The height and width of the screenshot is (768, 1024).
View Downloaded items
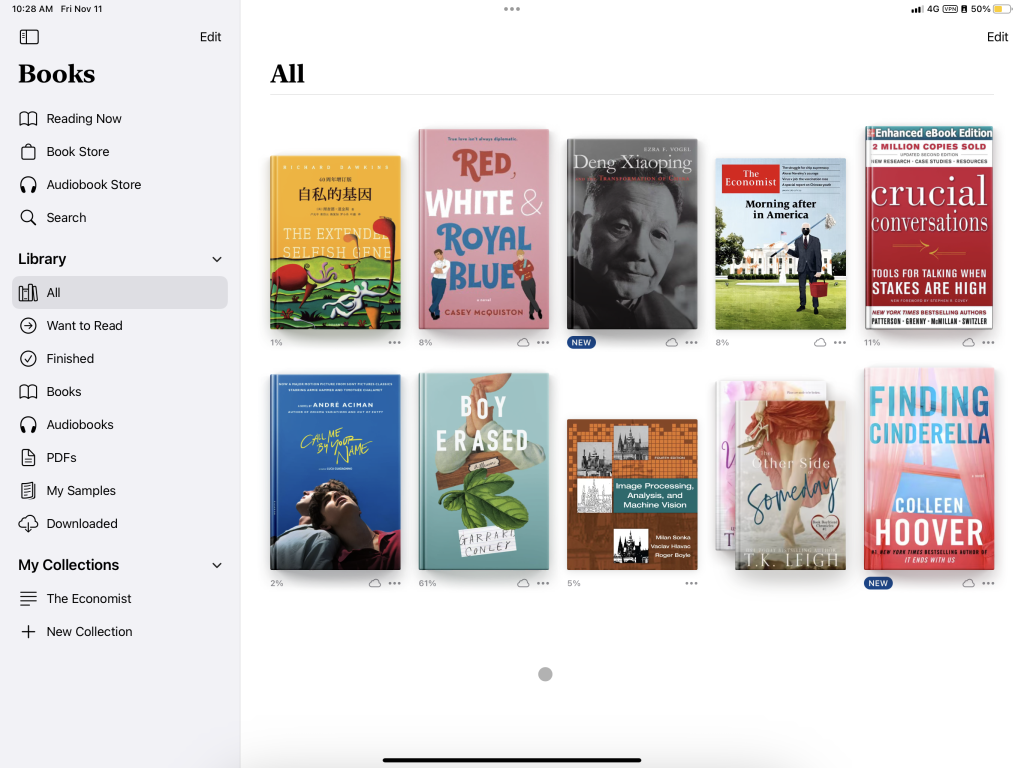[81, 523]
